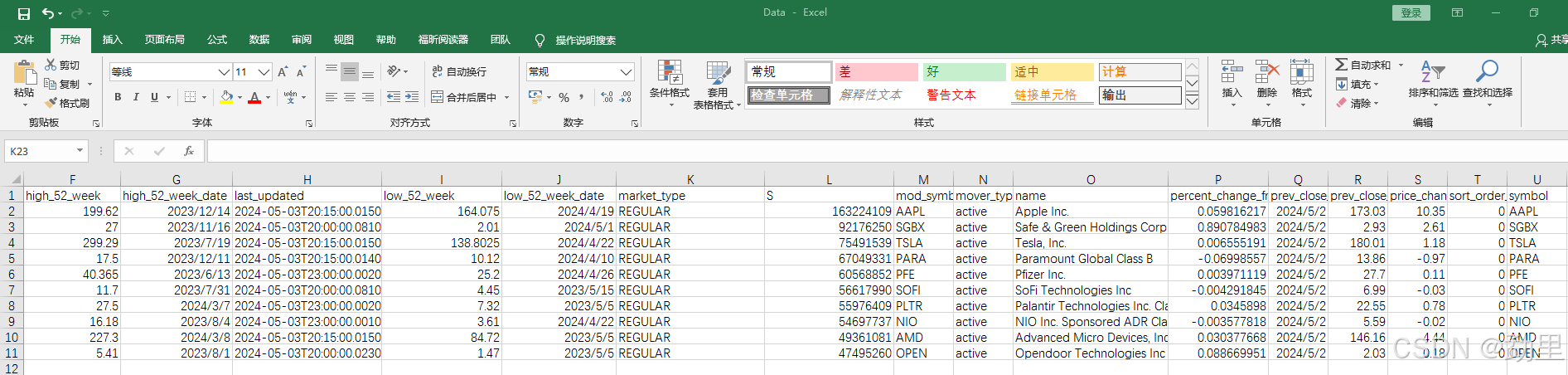
Task: Select the 差 bad cell style
Action: [876, 71]
